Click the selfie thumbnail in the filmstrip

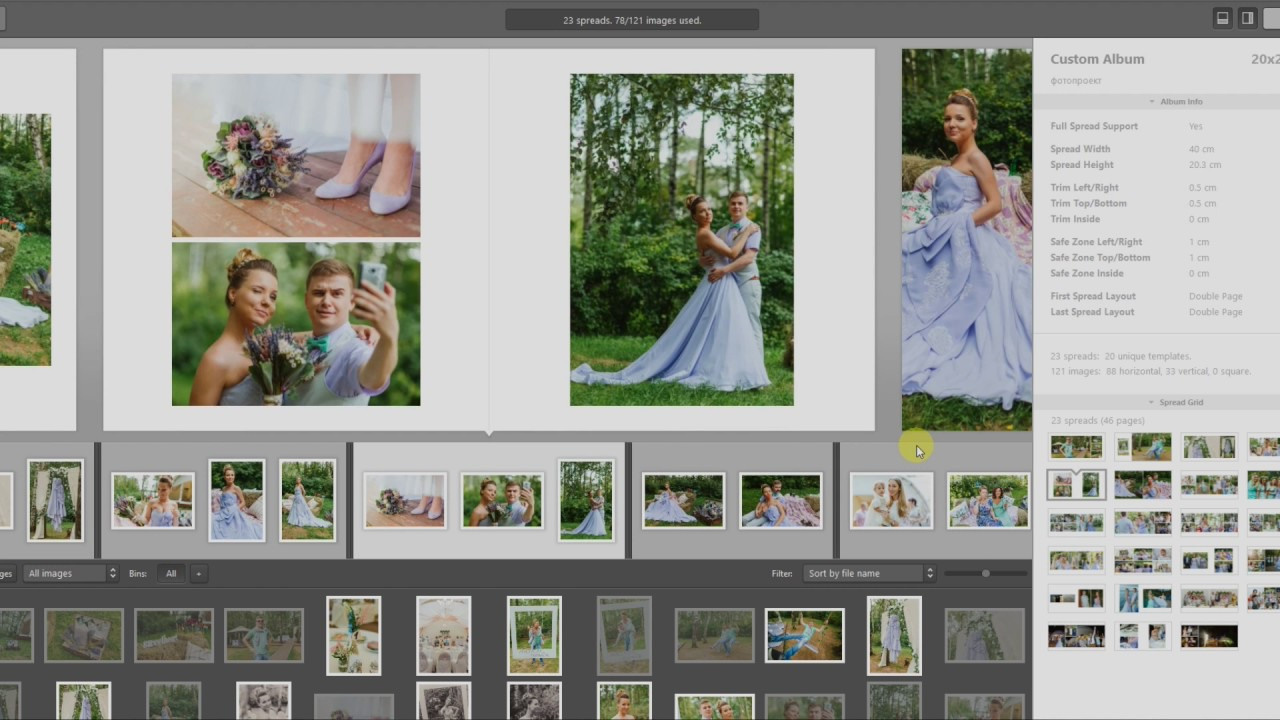point(502,501)
